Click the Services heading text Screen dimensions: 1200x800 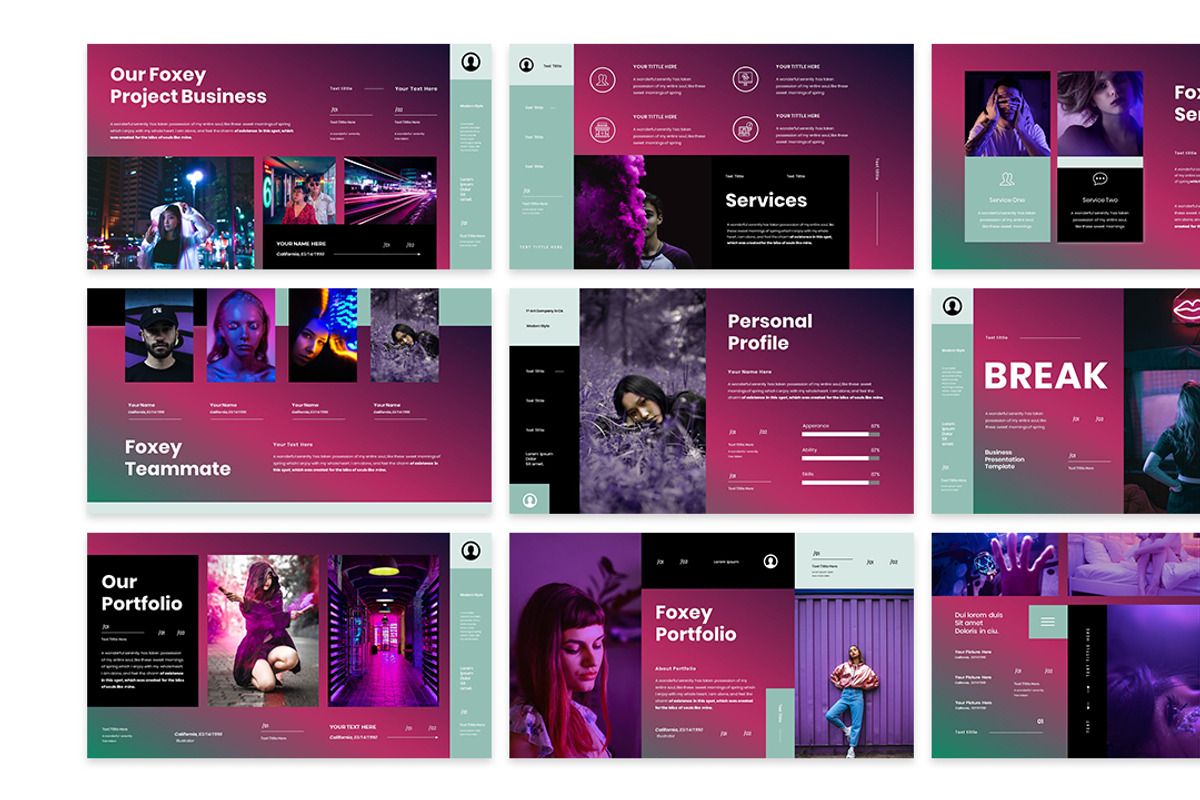[x=766, y=200]
